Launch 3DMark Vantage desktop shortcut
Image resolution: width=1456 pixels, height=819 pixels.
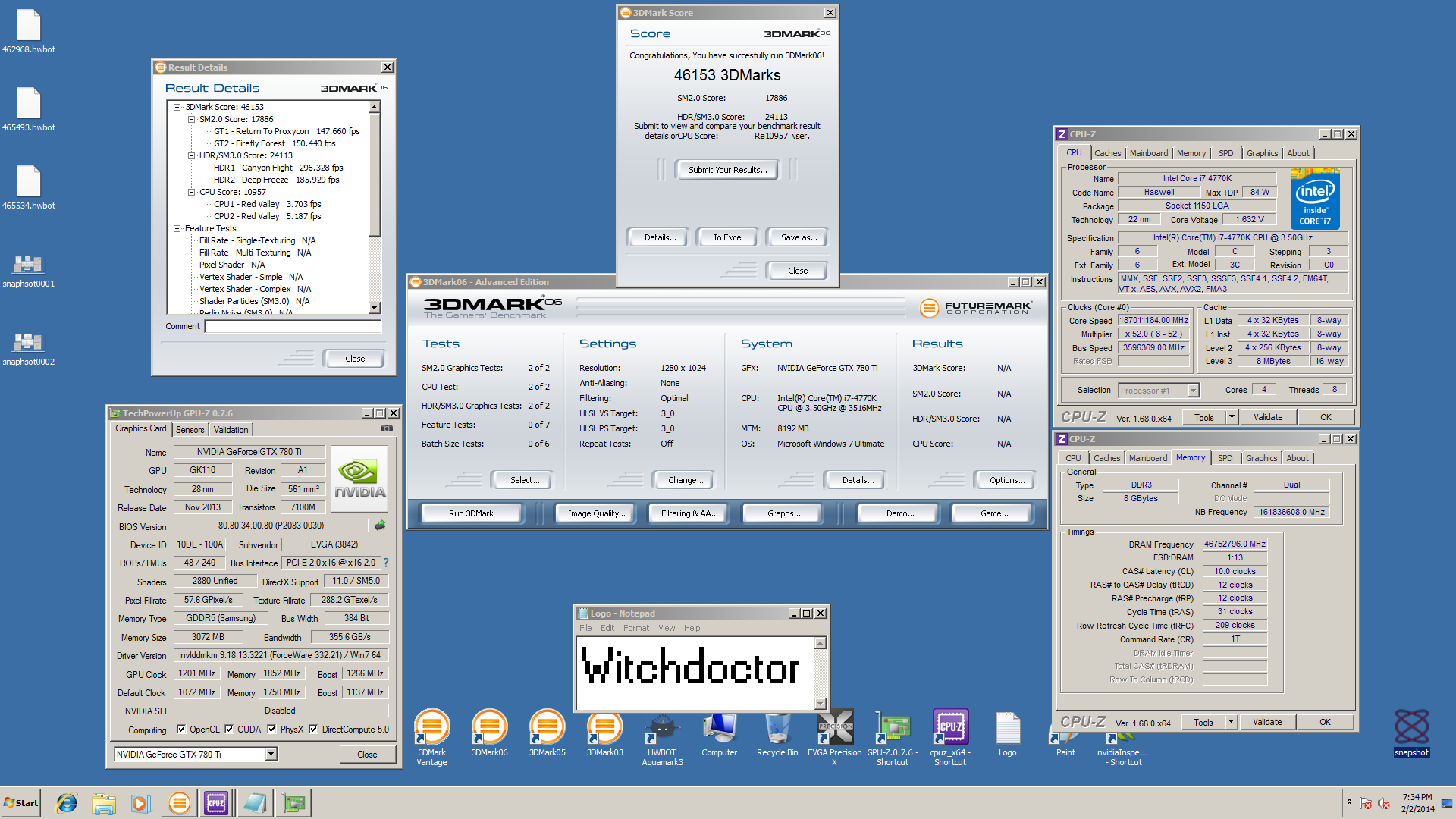coord(431,737)
